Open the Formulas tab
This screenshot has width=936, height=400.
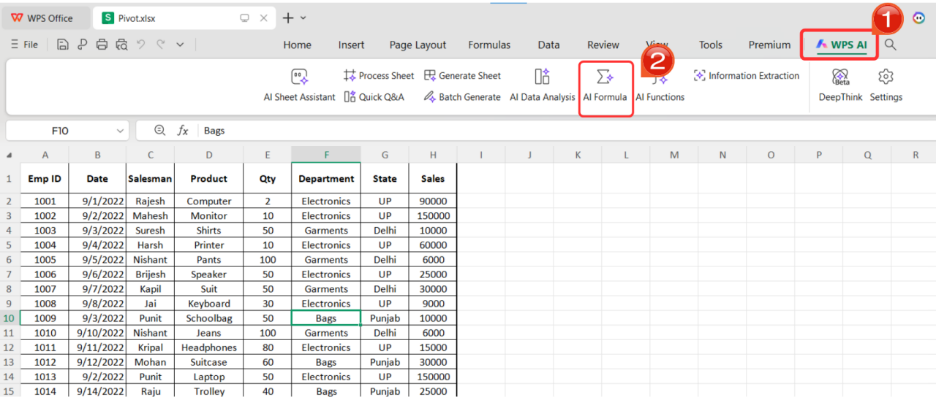[489, 45]
